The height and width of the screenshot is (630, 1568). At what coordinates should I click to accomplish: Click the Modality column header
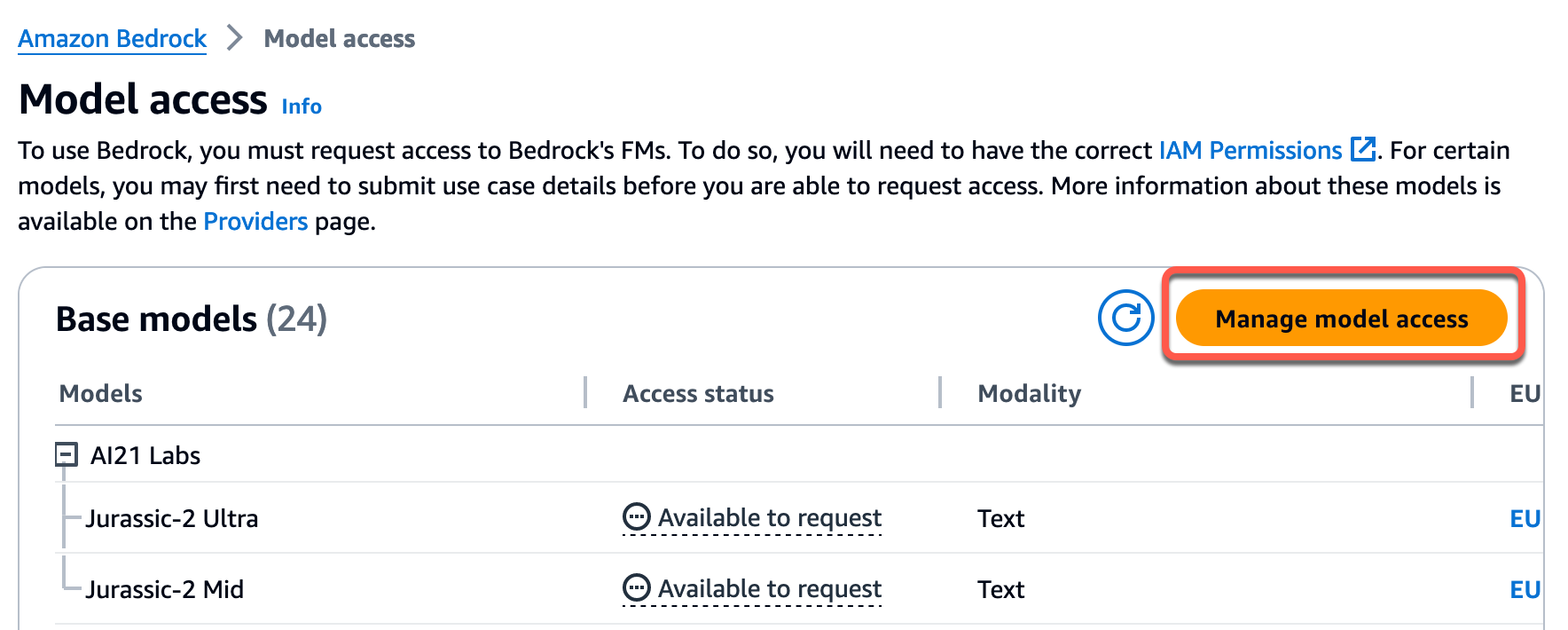coord(1029,393)
